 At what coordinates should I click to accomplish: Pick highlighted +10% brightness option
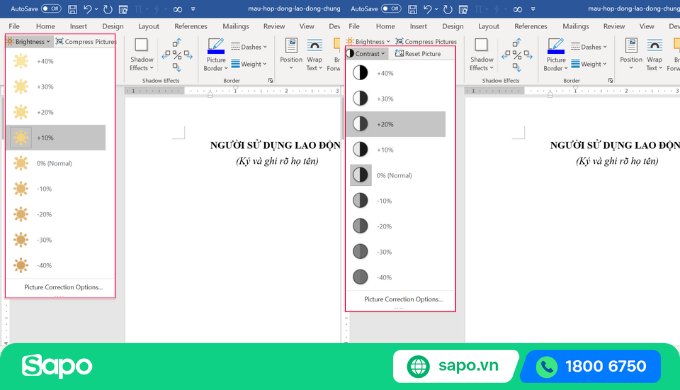pyautogui.click(x=56, y=138)
